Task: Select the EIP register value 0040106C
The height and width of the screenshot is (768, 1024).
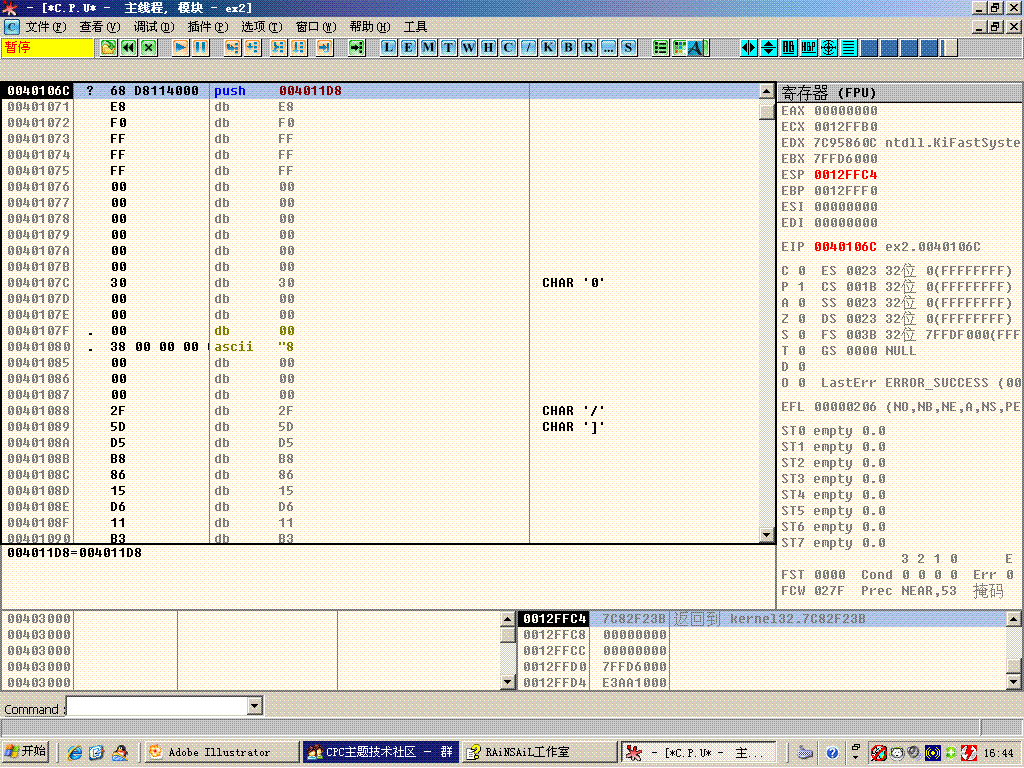Action: [846, 247]
